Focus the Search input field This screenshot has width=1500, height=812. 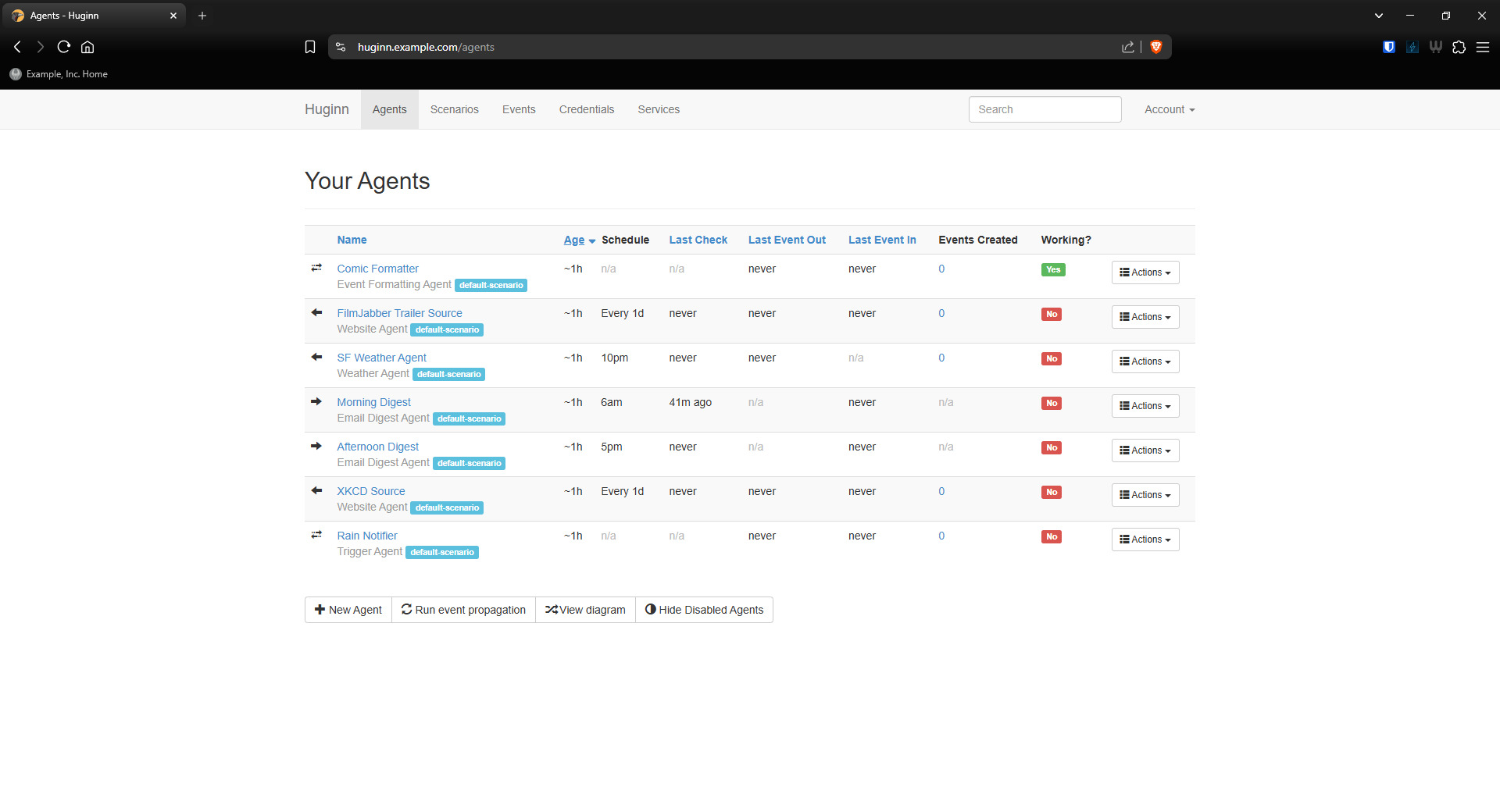point(1045,109)
